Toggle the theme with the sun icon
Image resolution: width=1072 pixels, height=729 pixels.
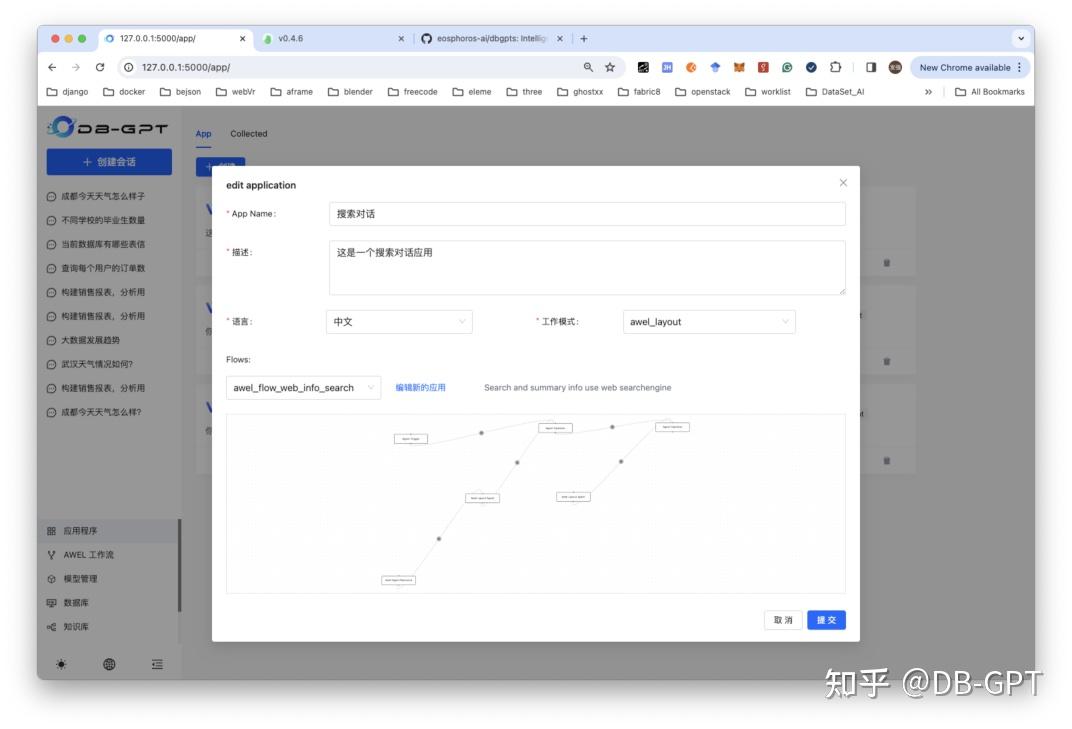tap(62, 663)
